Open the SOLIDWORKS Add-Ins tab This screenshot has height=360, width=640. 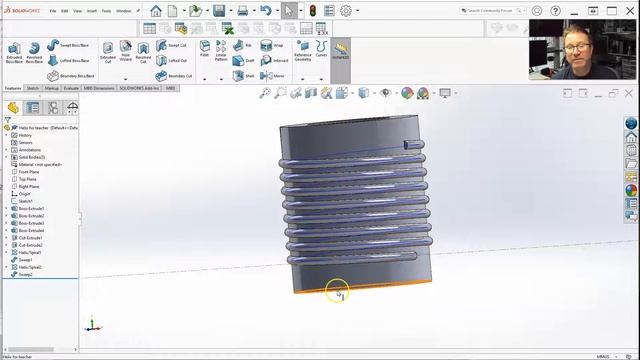point(139,88)
